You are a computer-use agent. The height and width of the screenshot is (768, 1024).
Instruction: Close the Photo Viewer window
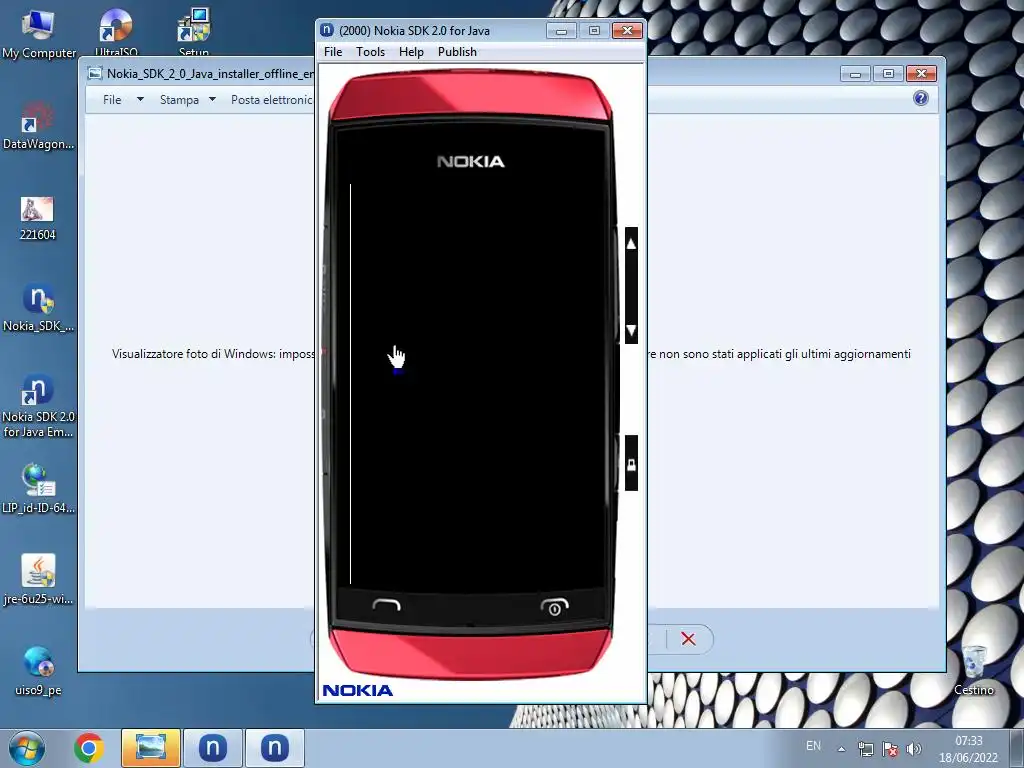click(x=921, y=74)
